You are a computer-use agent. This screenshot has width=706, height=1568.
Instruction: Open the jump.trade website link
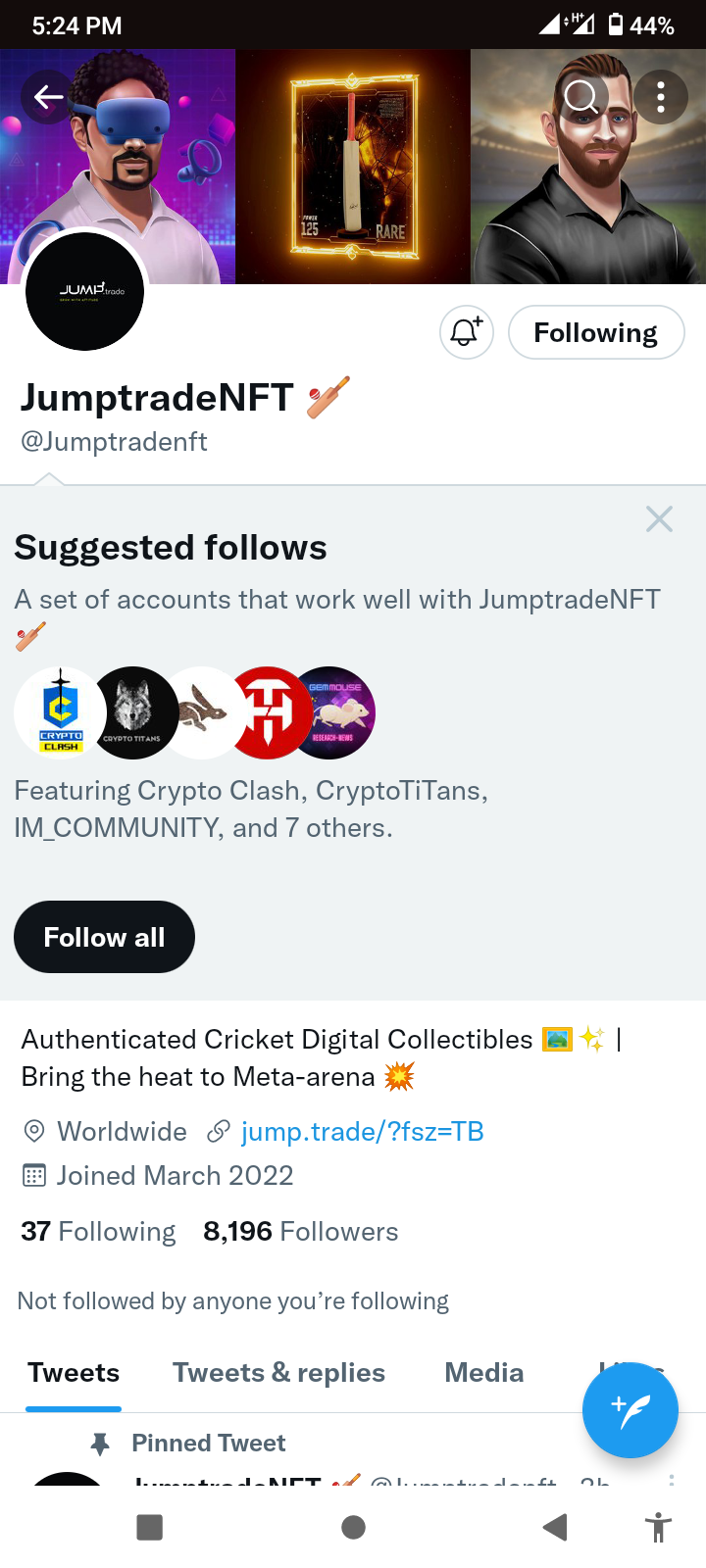click(x=362, y=1132)
